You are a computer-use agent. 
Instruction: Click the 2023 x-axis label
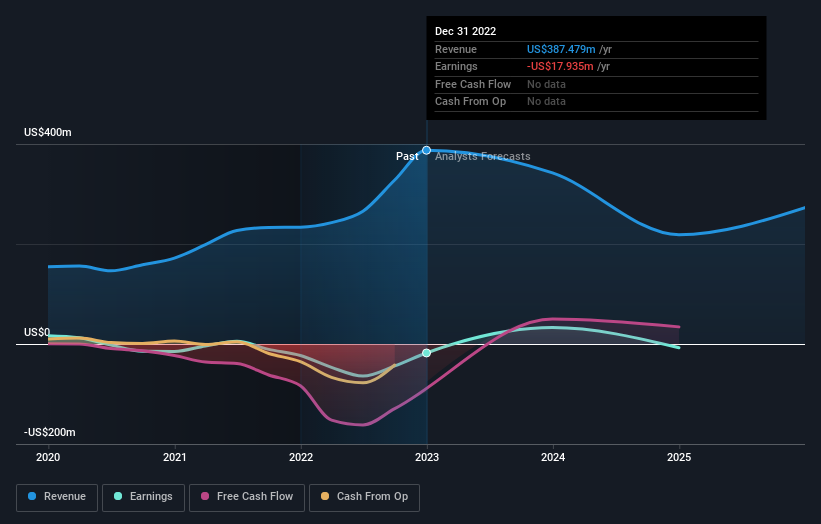[x=427, y=458]
